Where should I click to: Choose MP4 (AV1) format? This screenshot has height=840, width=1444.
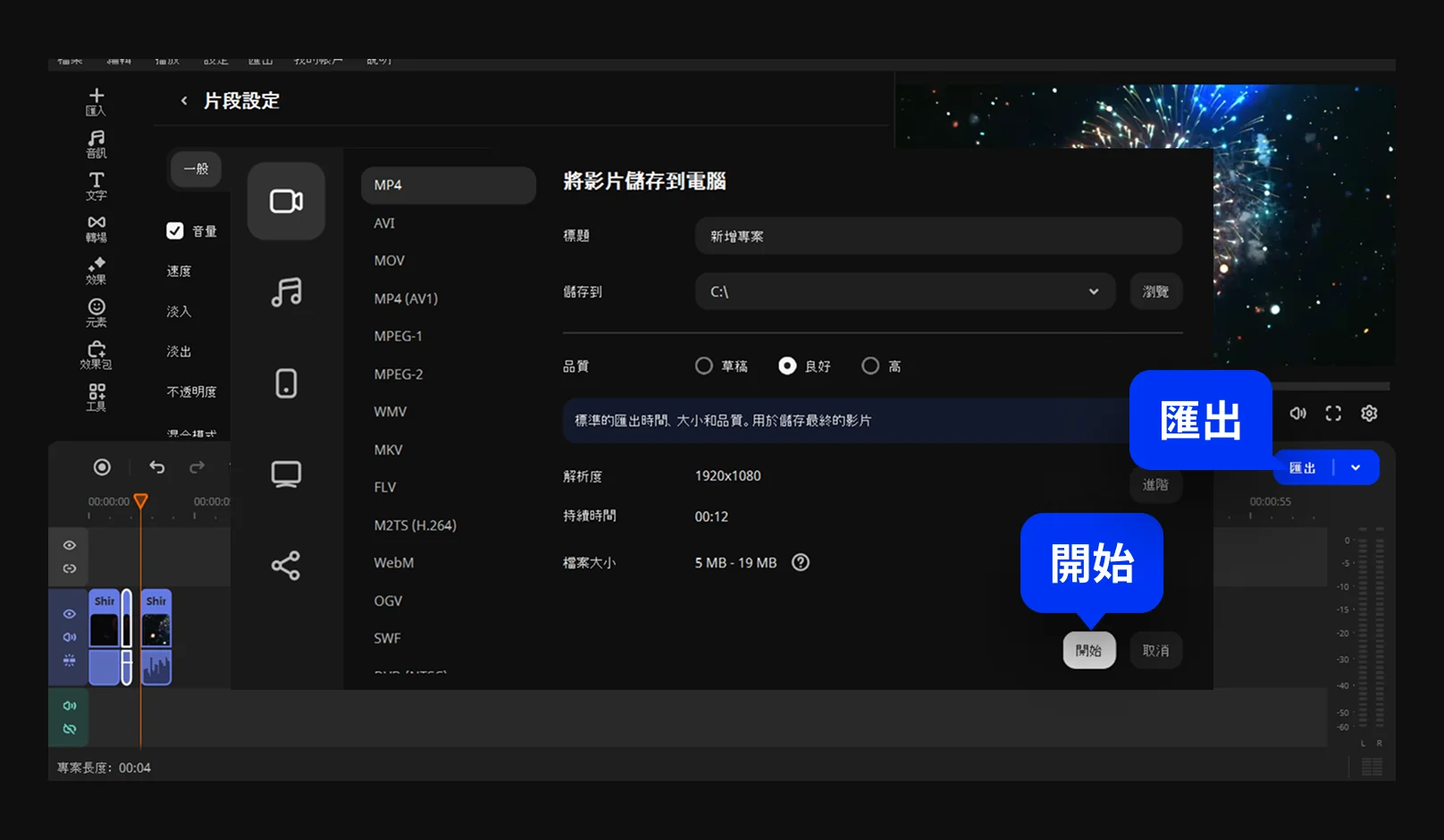[x=406, y=298]
